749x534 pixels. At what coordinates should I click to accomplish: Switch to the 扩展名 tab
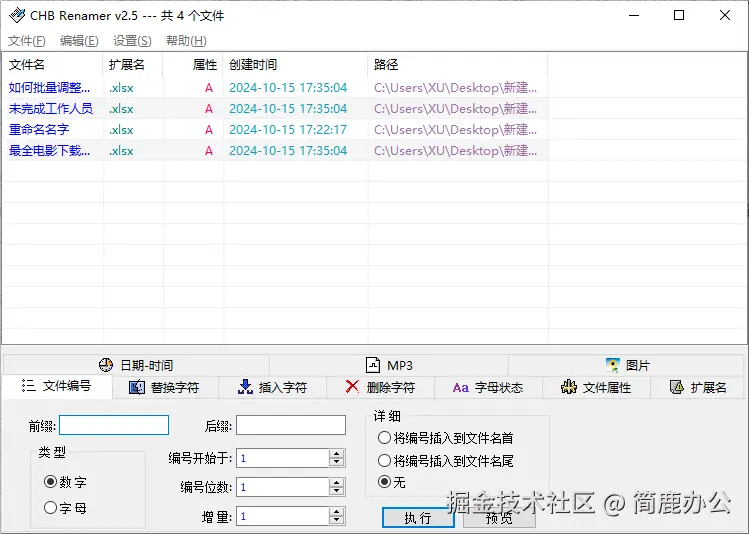point(697,387)
